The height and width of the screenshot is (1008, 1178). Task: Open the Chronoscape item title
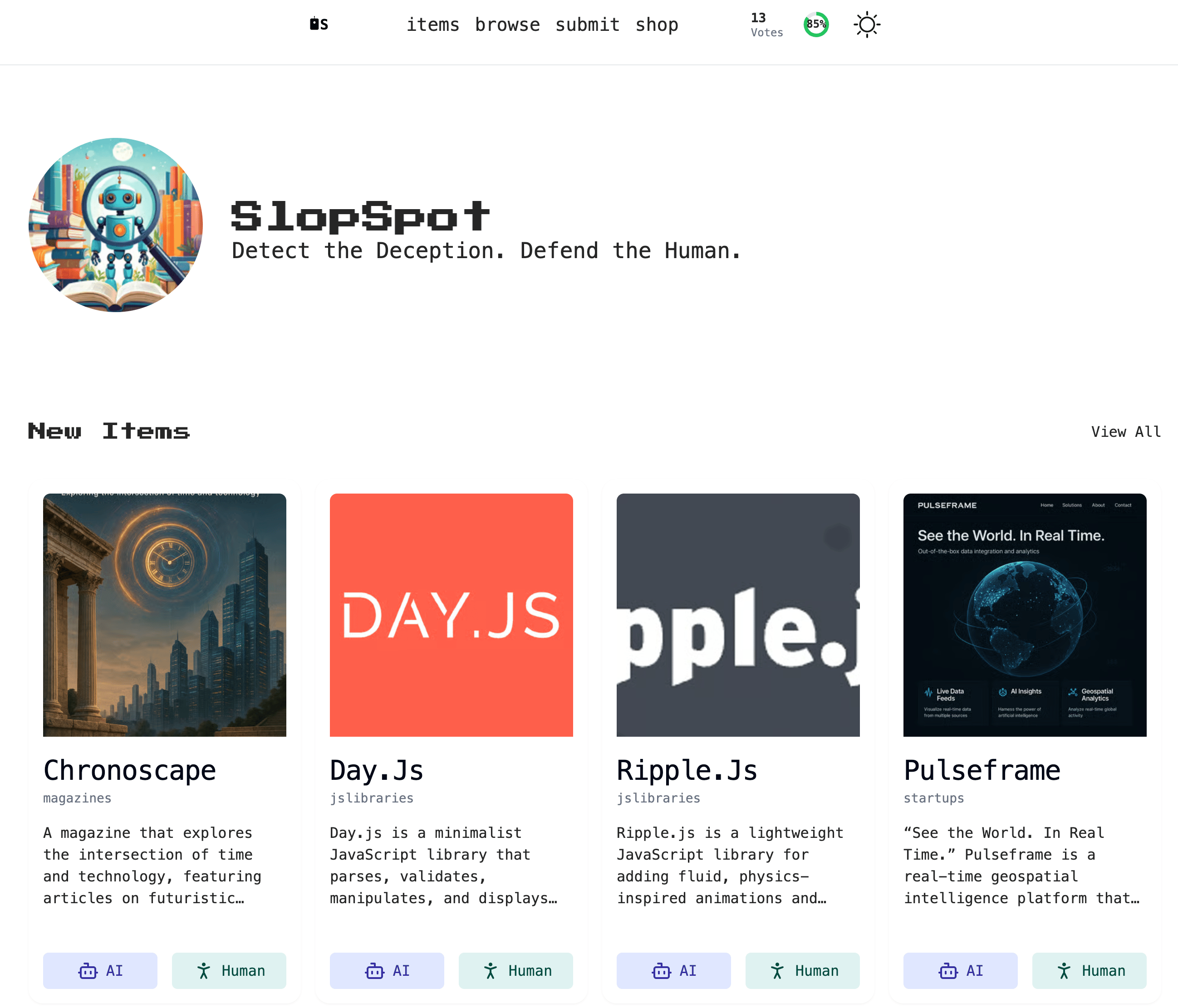point(129,770)
